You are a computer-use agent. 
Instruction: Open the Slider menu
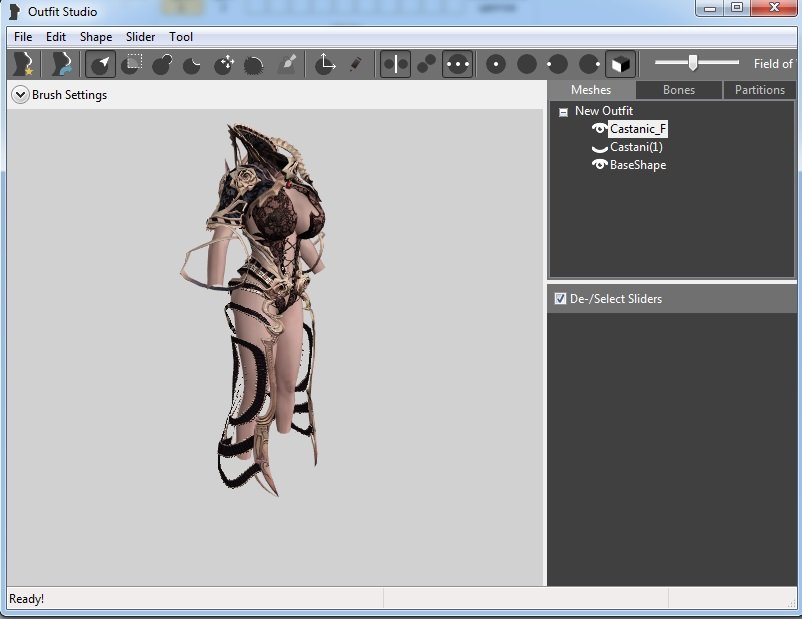click(x=140, y=37)
